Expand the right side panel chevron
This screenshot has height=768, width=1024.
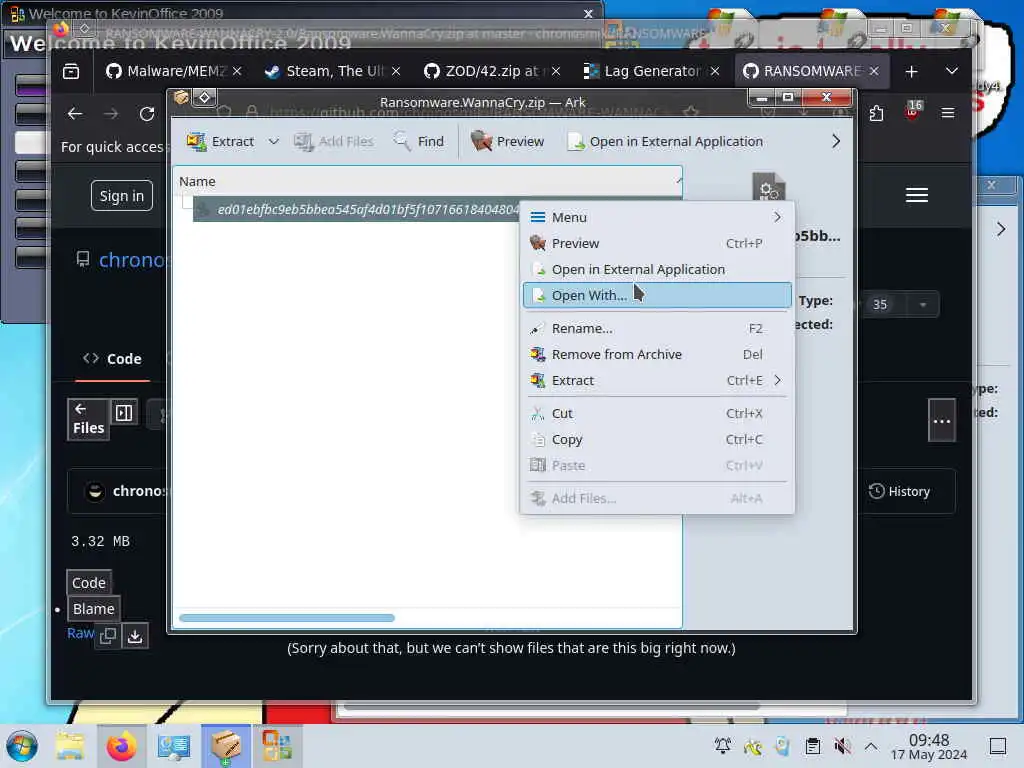1000,229
